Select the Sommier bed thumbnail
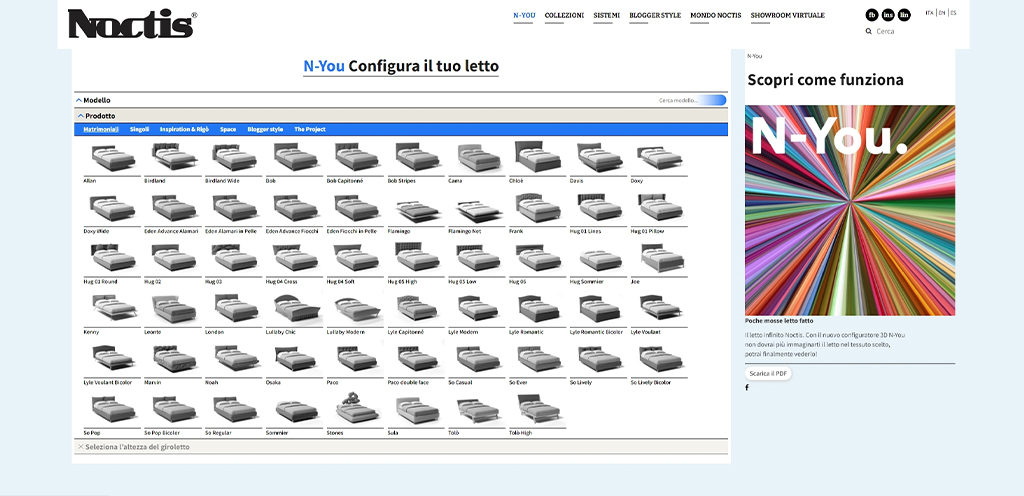 pyautogui.click(x=295, y=410)
